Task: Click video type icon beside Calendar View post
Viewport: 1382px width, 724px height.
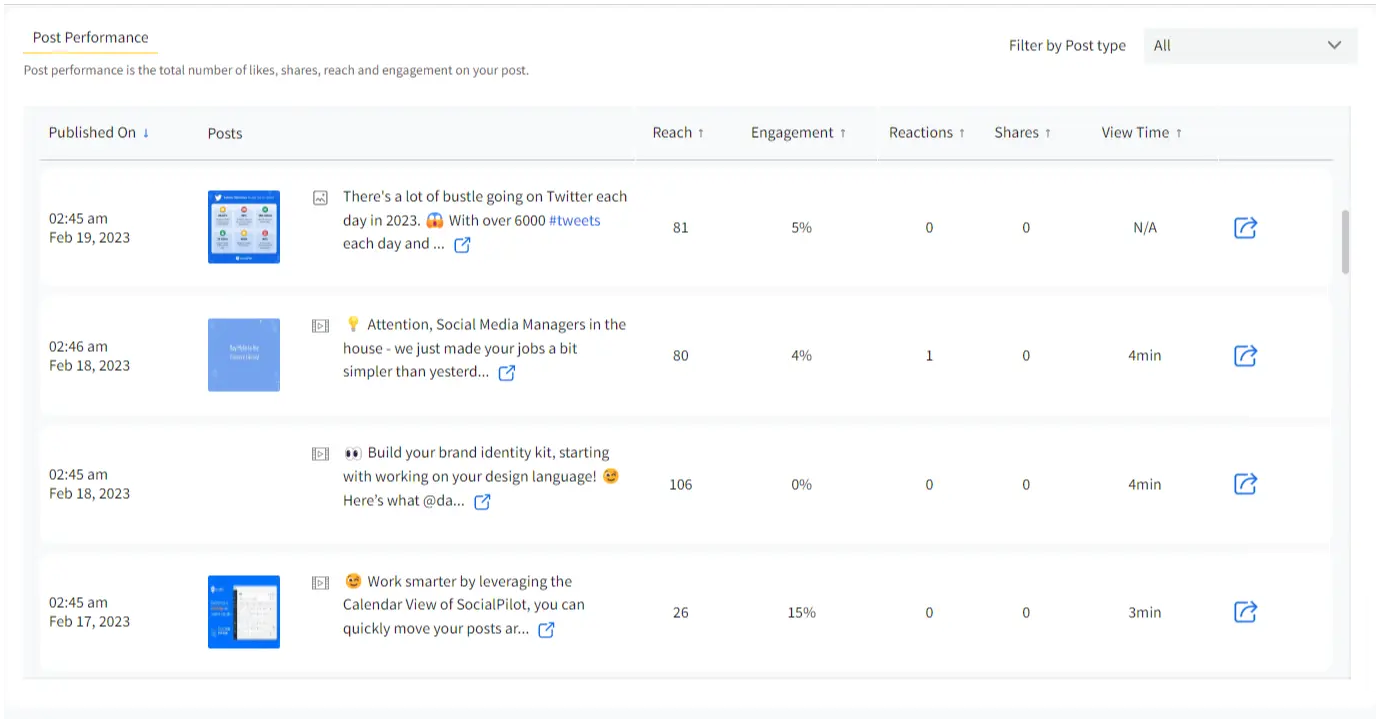Action: (x=320, y=582)
